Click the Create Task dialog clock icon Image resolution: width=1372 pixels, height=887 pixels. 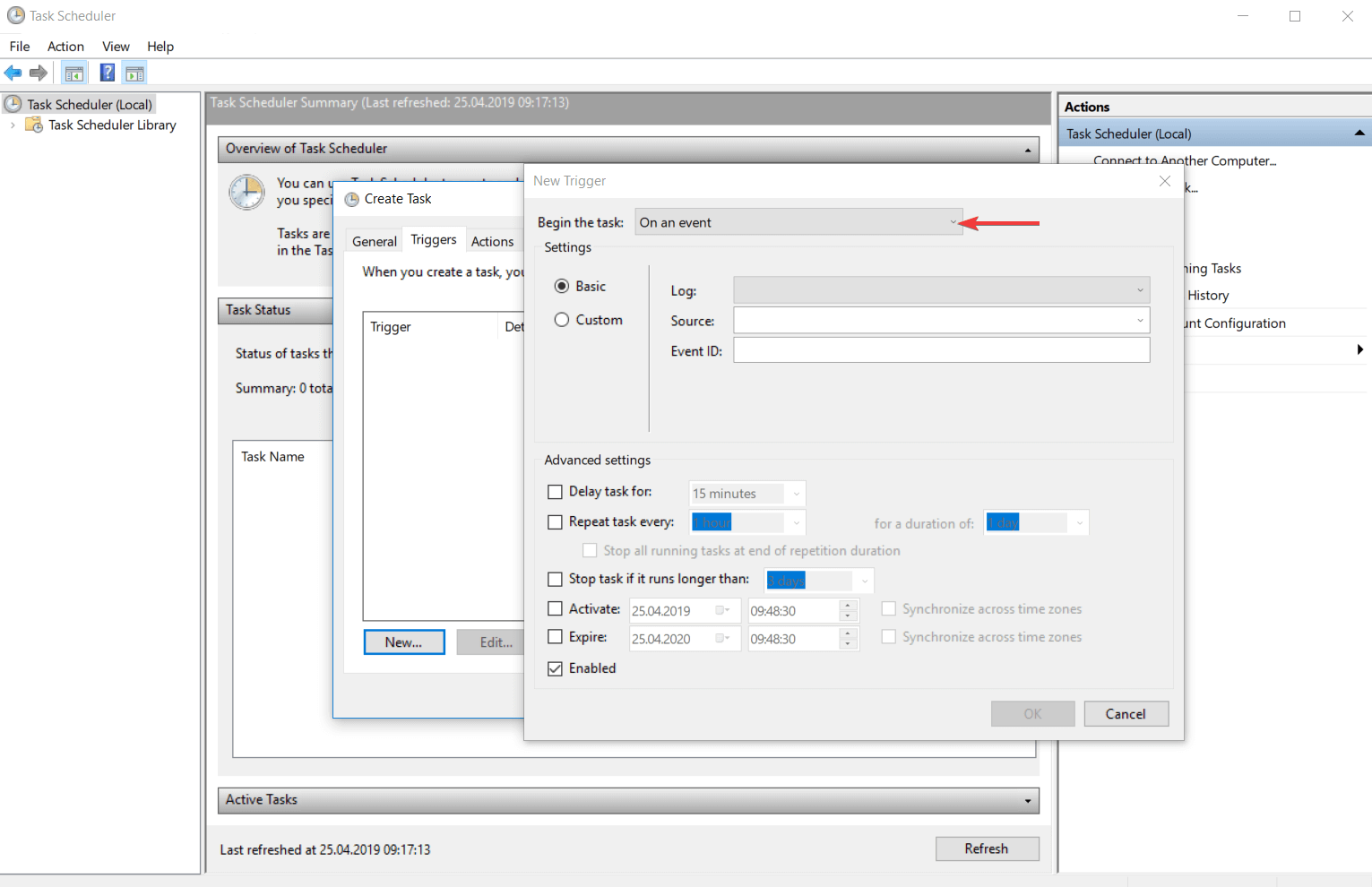coord(352,199)
